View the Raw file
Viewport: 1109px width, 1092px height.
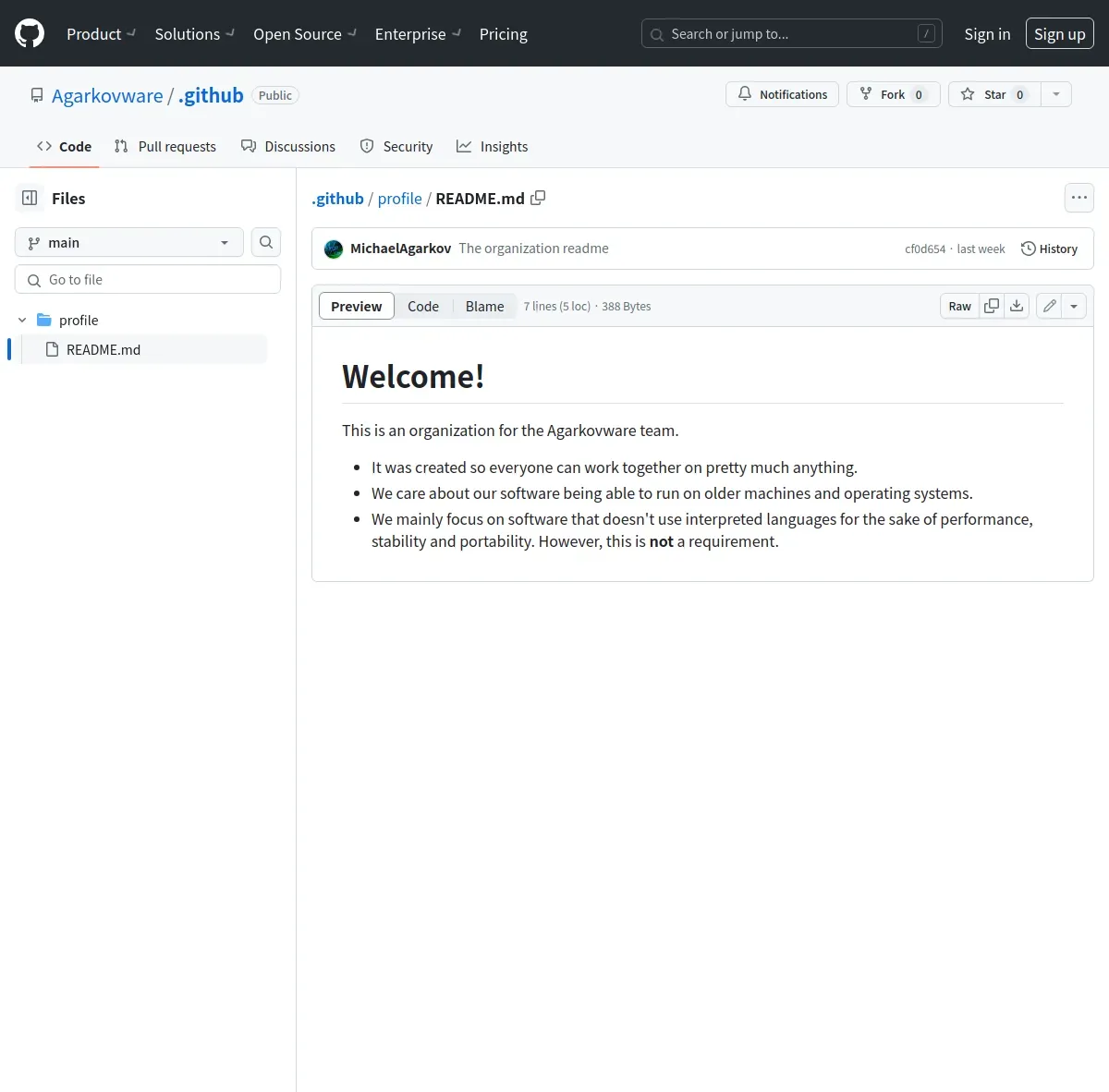[959, 306]
